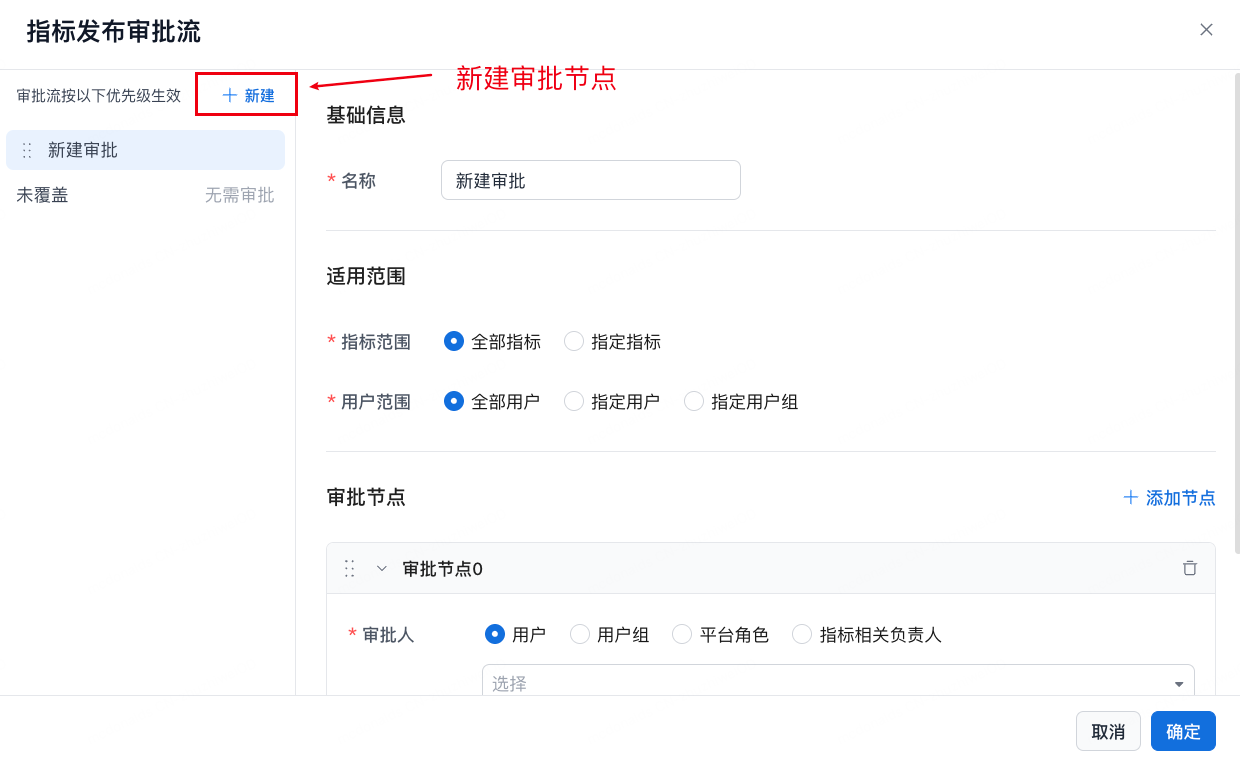The image size is (1240, 761).
Task: Set approver type to 指标相关负责人
Action: pos(802,634)
